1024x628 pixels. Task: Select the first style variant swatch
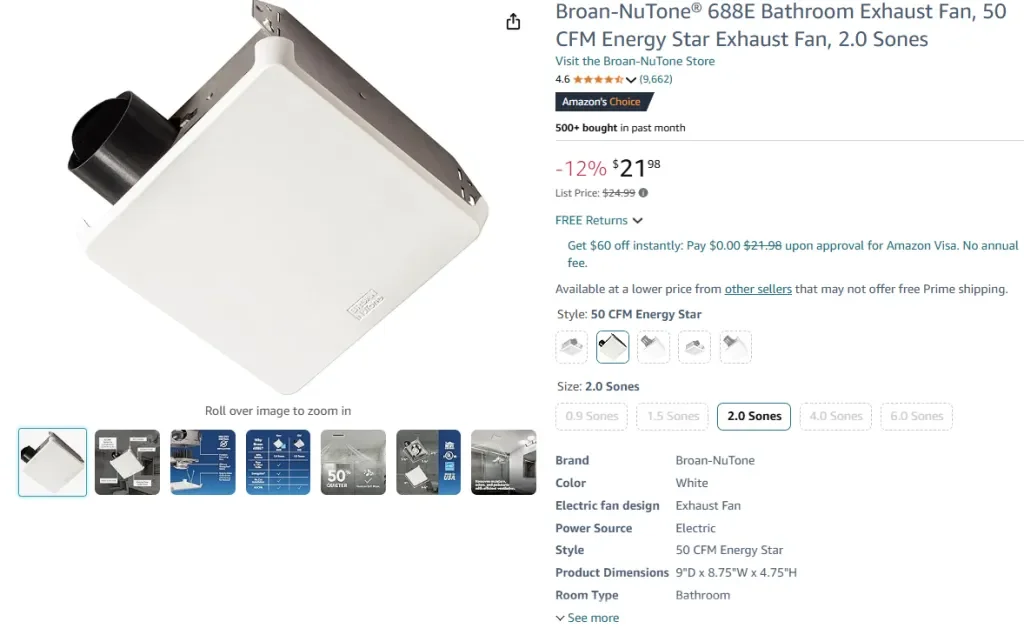click(x=571, y=346)
